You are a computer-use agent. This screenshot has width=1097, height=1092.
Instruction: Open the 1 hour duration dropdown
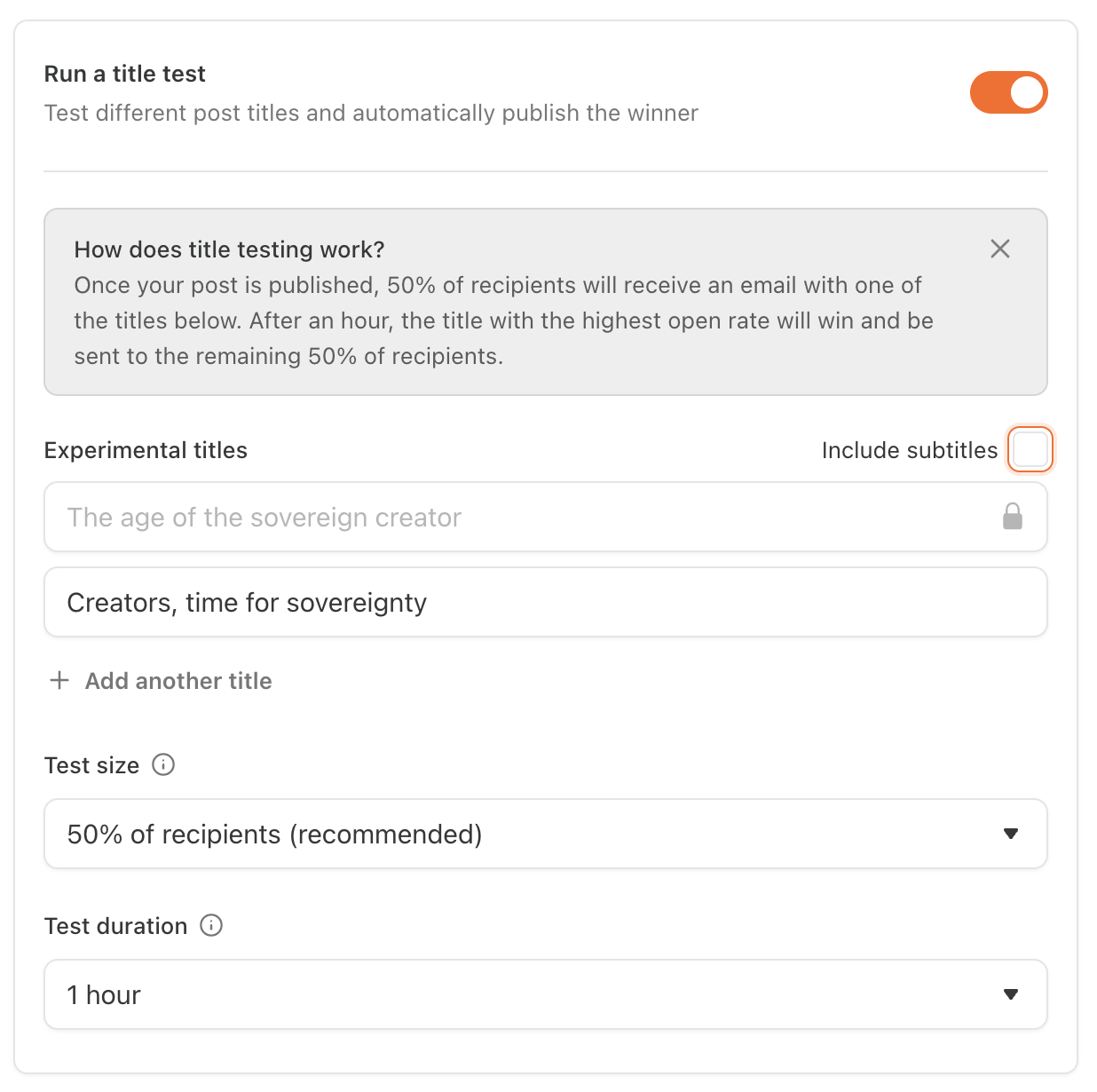tap(546, 994)
